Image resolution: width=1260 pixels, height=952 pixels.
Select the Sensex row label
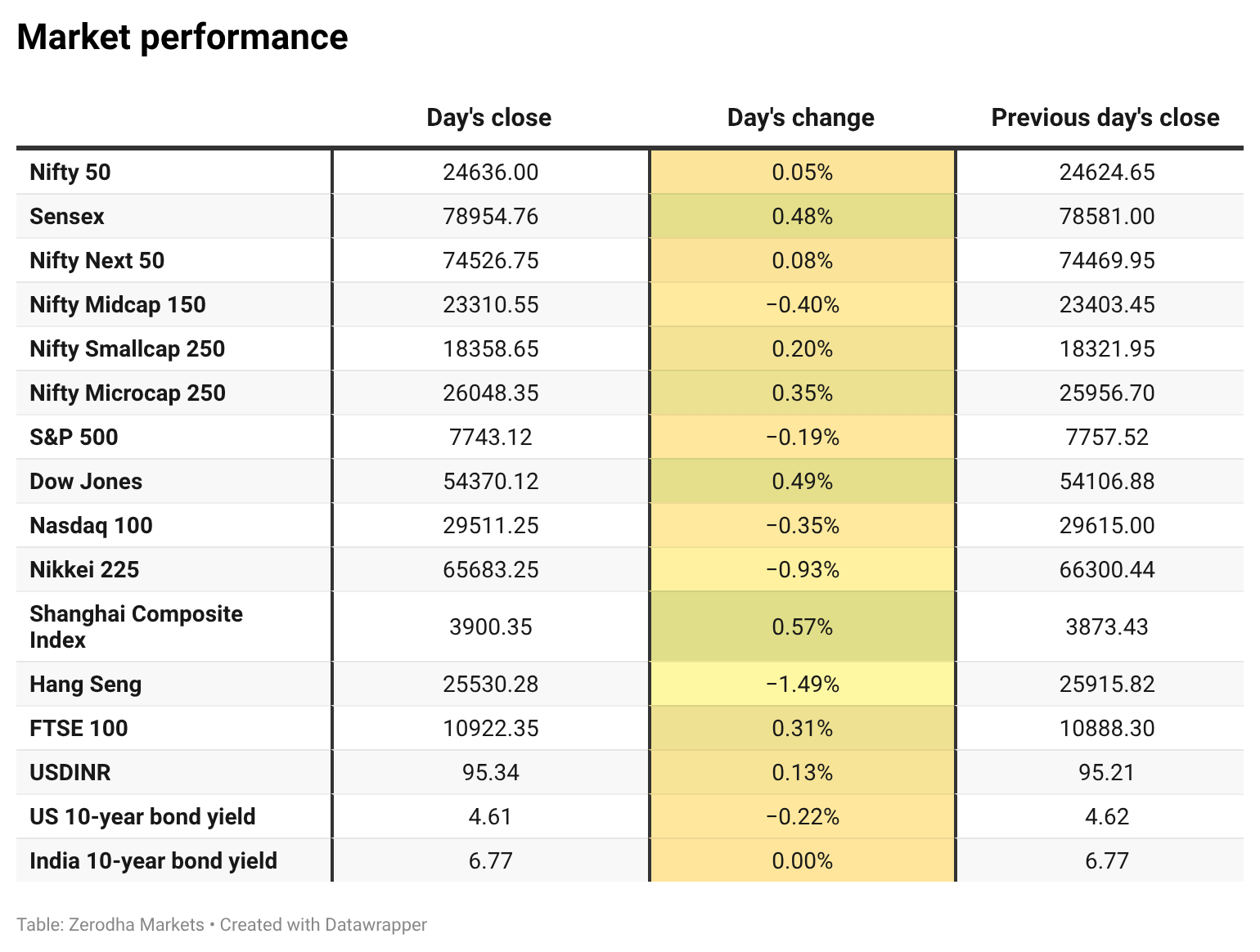(x=67, y=217)
